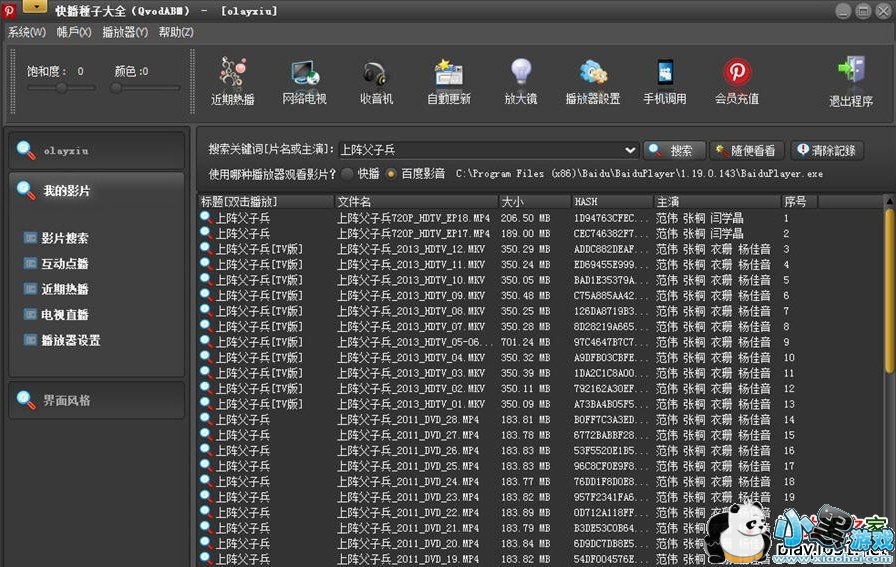Image resolution: width=896 pixels, height=567 pixels.
Task: Click the row icon for 2013_HDTV_05-06
Action: (x=206, y=341)
